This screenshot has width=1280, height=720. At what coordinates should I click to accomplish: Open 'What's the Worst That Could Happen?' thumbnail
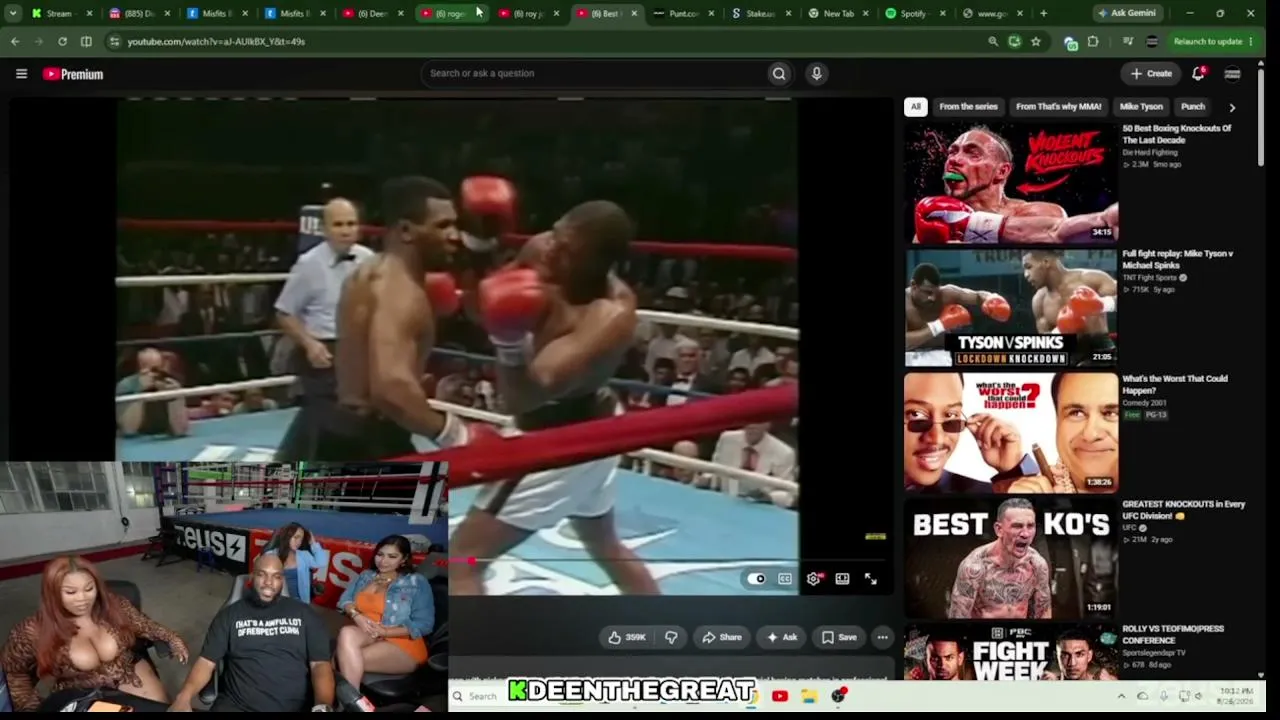pyautogui.click(x=1011, y=433)
